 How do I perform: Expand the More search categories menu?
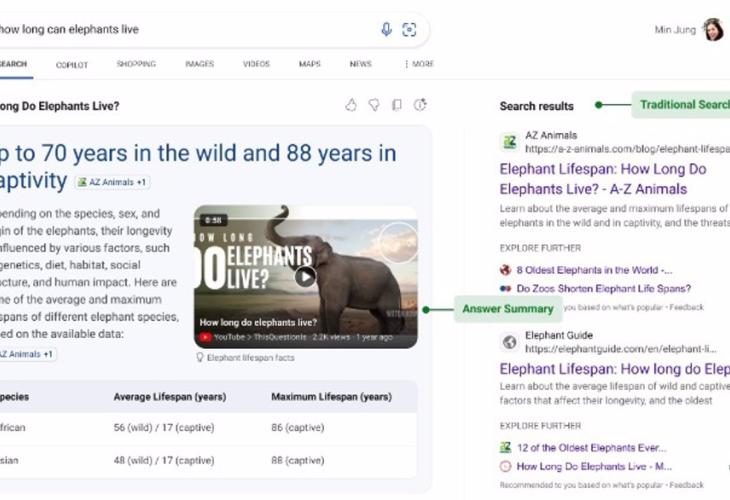click(x=419, y=64)
